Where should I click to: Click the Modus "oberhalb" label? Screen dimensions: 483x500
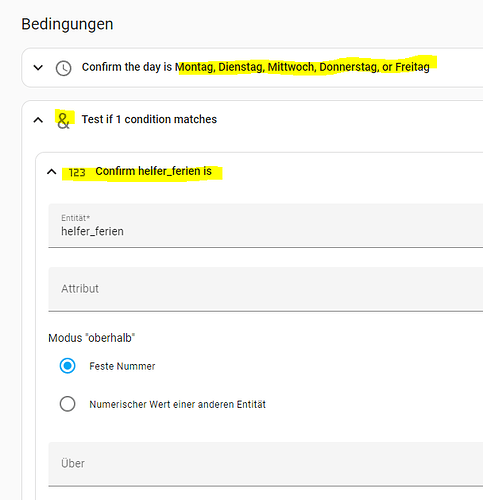tap(92, 338)
